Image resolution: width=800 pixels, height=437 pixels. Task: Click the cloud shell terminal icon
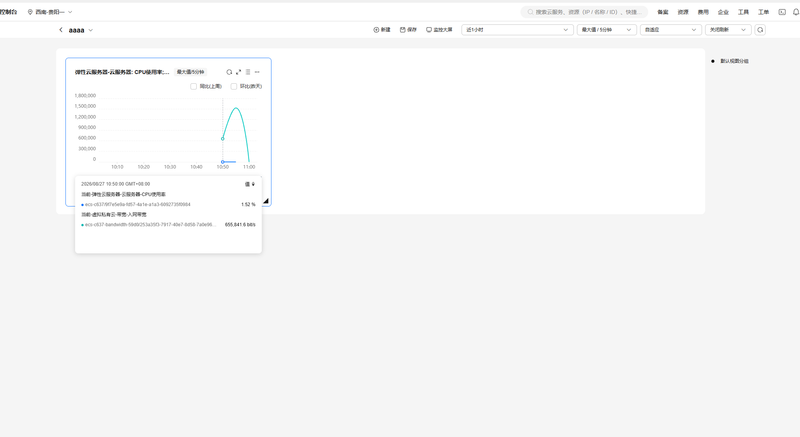click(x=782, y=12)
